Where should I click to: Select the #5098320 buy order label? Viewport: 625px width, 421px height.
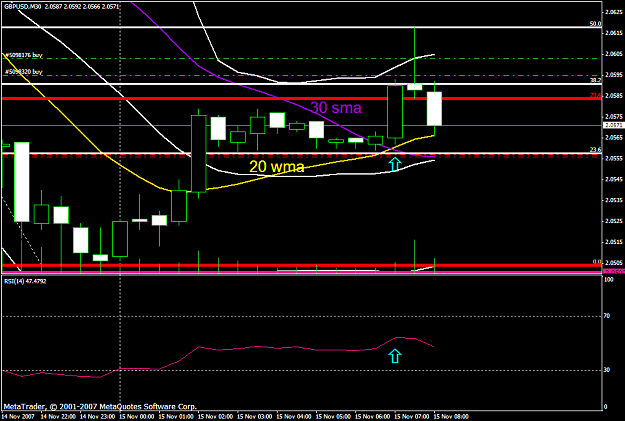[24, 72]
